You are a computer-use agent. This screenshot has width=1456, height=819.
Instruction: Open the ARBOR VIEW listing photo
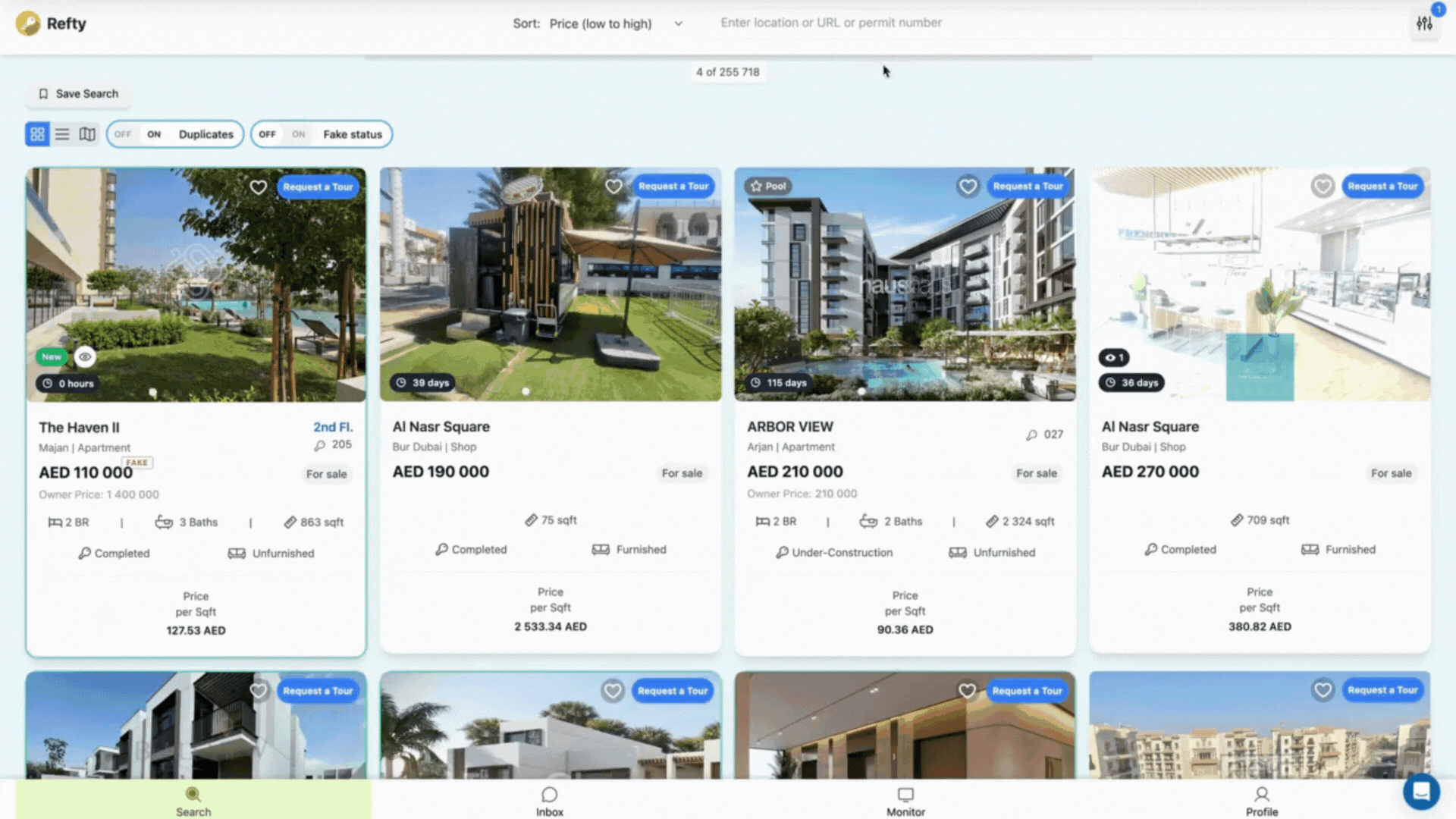pyautogui.click(x=905, y=284)
